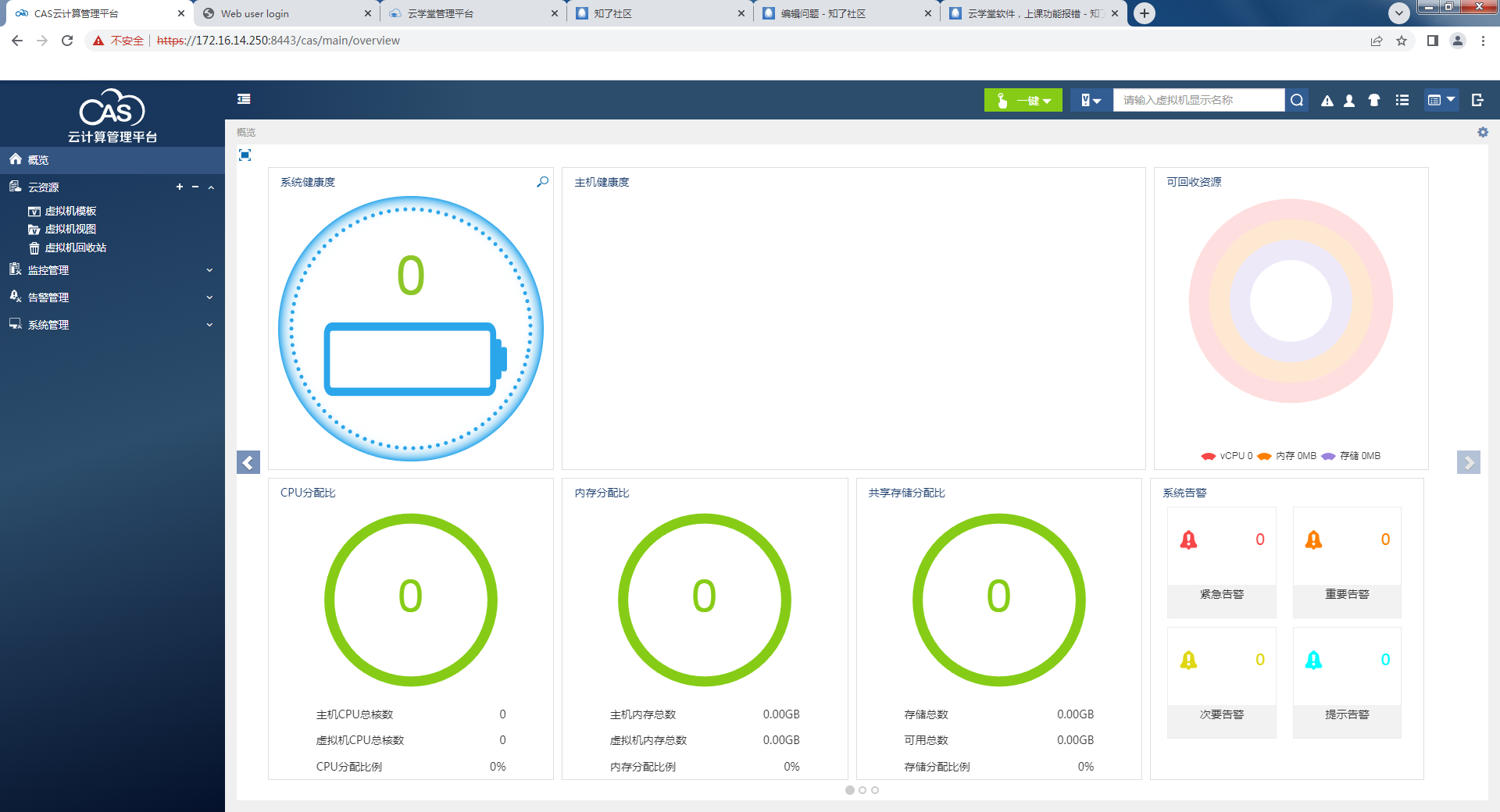Open the search type filter dropdown
This screenshot has width=1500, height=812.
click(1091, 100)
